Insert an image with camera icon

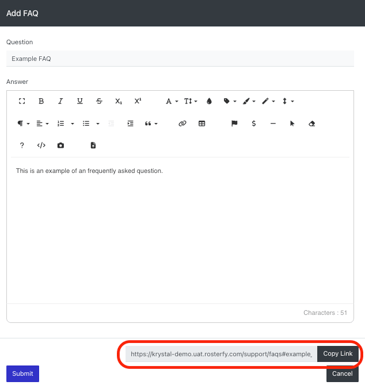(60, 145)
